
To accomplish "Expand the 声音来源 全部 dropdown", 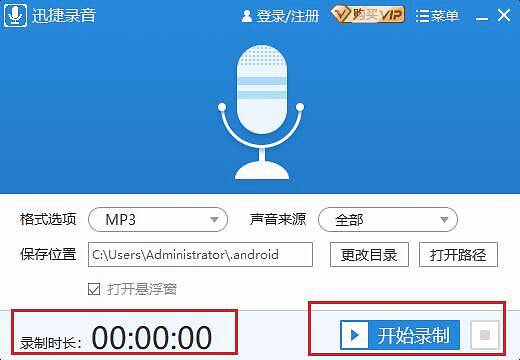I will pyautogui.click(x=388, y=219).
